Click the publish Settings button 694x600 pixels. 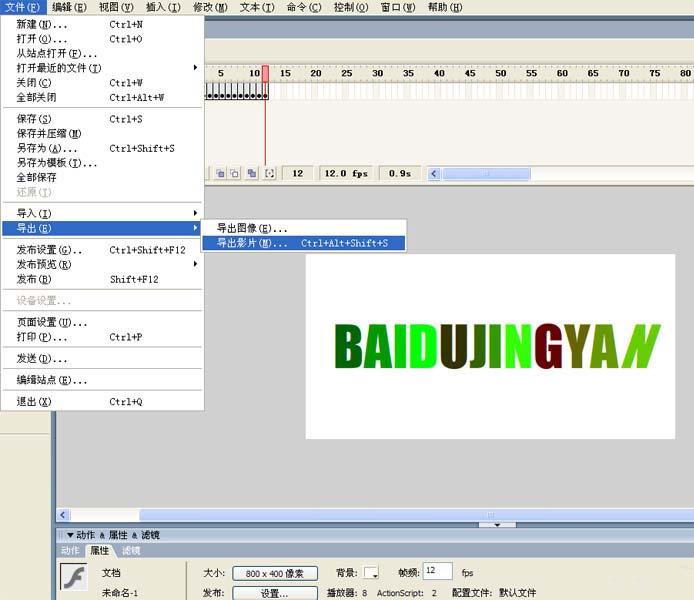click(x=275, y=593)
